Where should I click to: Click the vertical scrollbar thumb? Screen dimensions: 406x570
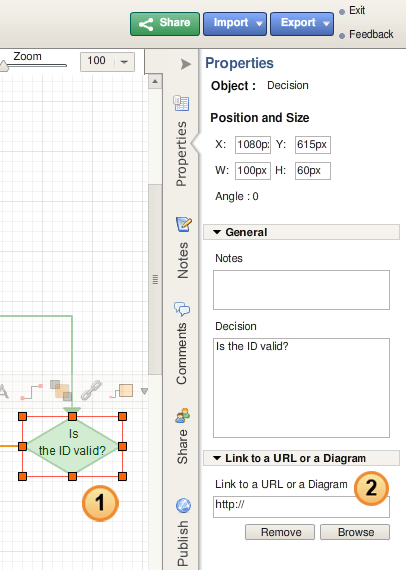pos(155,279)
